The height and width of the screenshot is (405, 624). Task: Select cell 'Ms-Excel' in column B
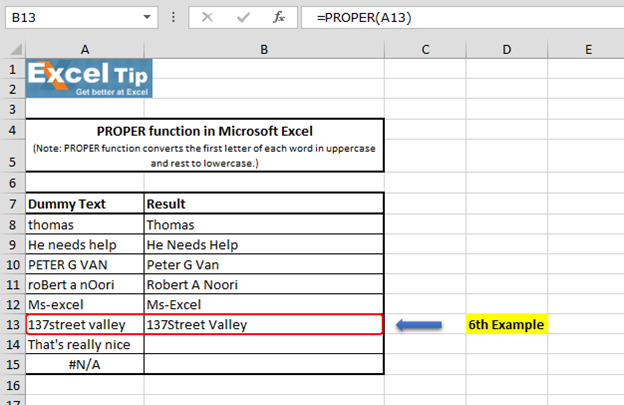pos(264,304)
